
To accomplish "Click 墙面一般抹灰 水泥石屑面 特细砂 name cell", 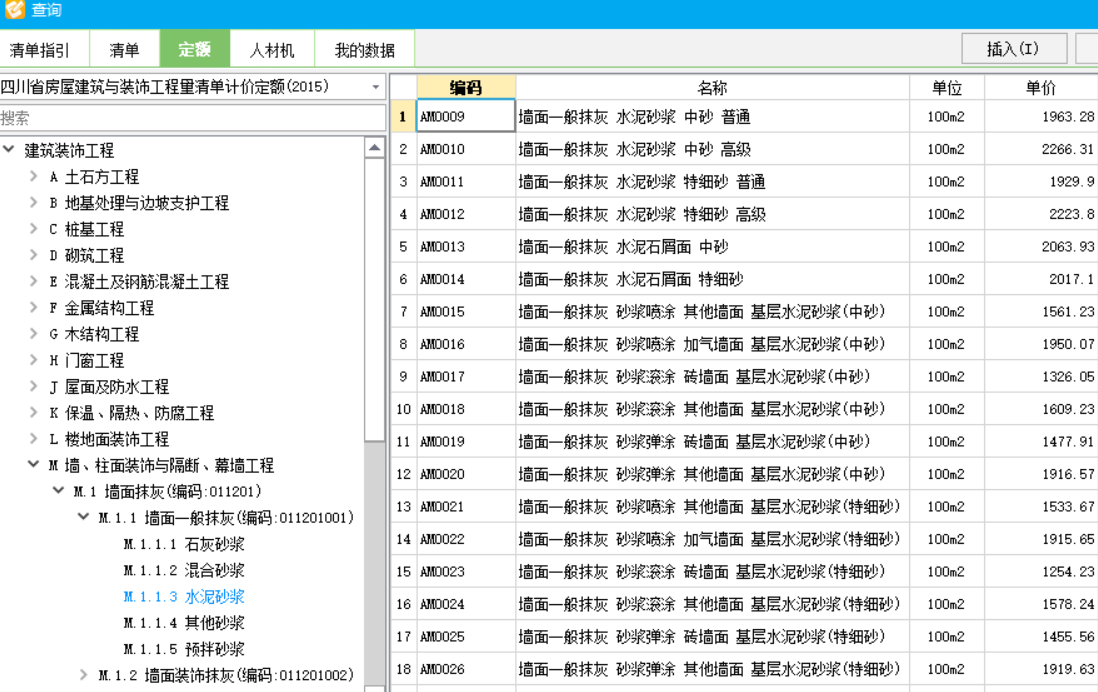I will 712,279.
